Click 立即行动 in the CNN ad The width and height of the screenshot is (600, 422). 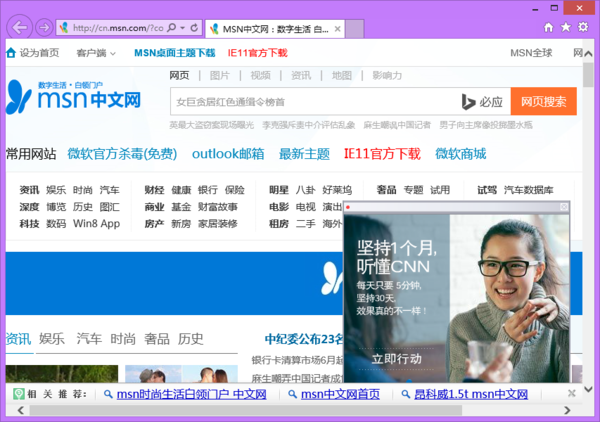coord(396,359)
